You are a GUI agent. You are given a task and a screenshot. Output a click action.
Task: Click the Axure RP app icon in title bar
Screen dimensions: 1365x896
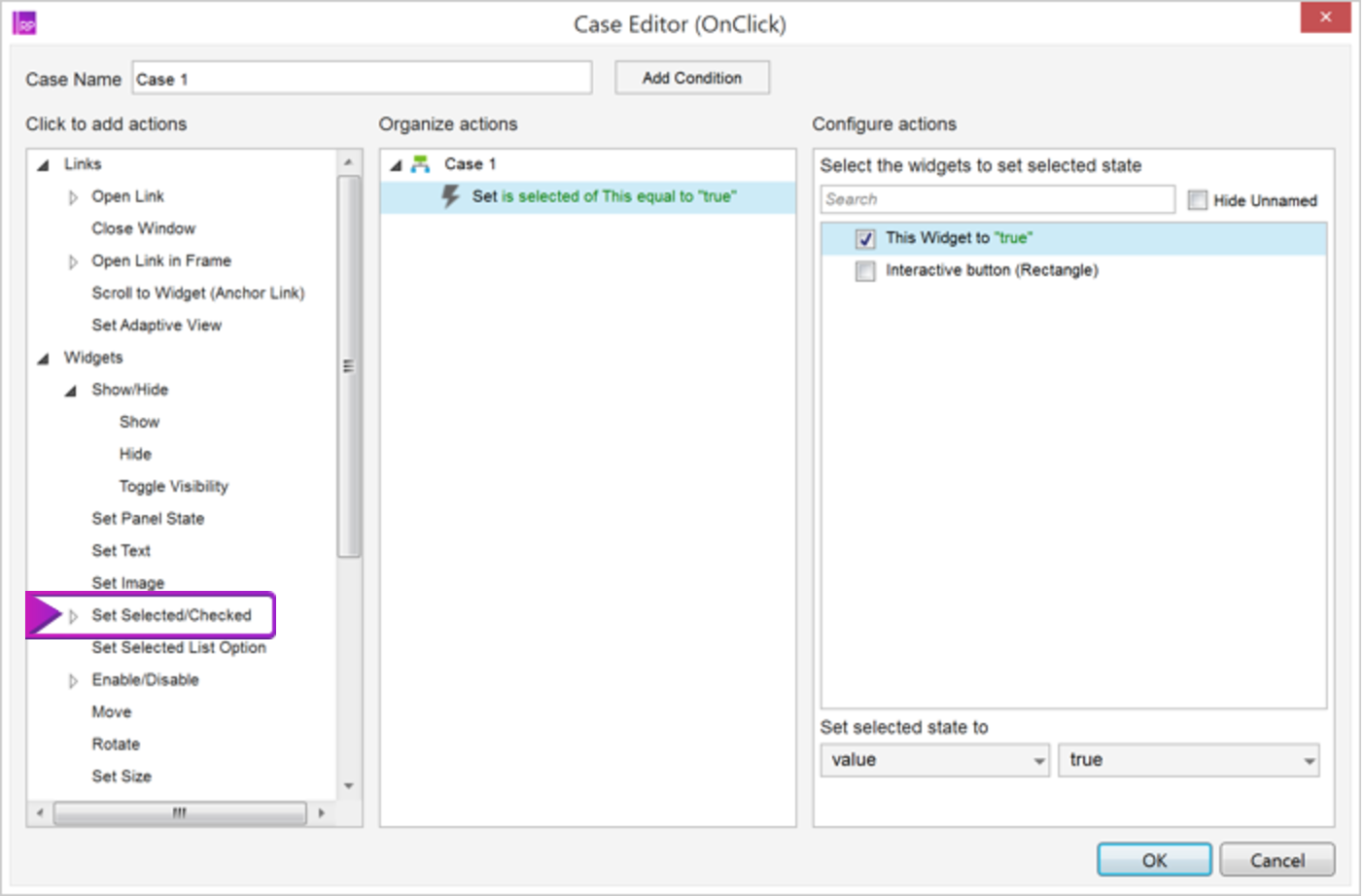[24, 23]
